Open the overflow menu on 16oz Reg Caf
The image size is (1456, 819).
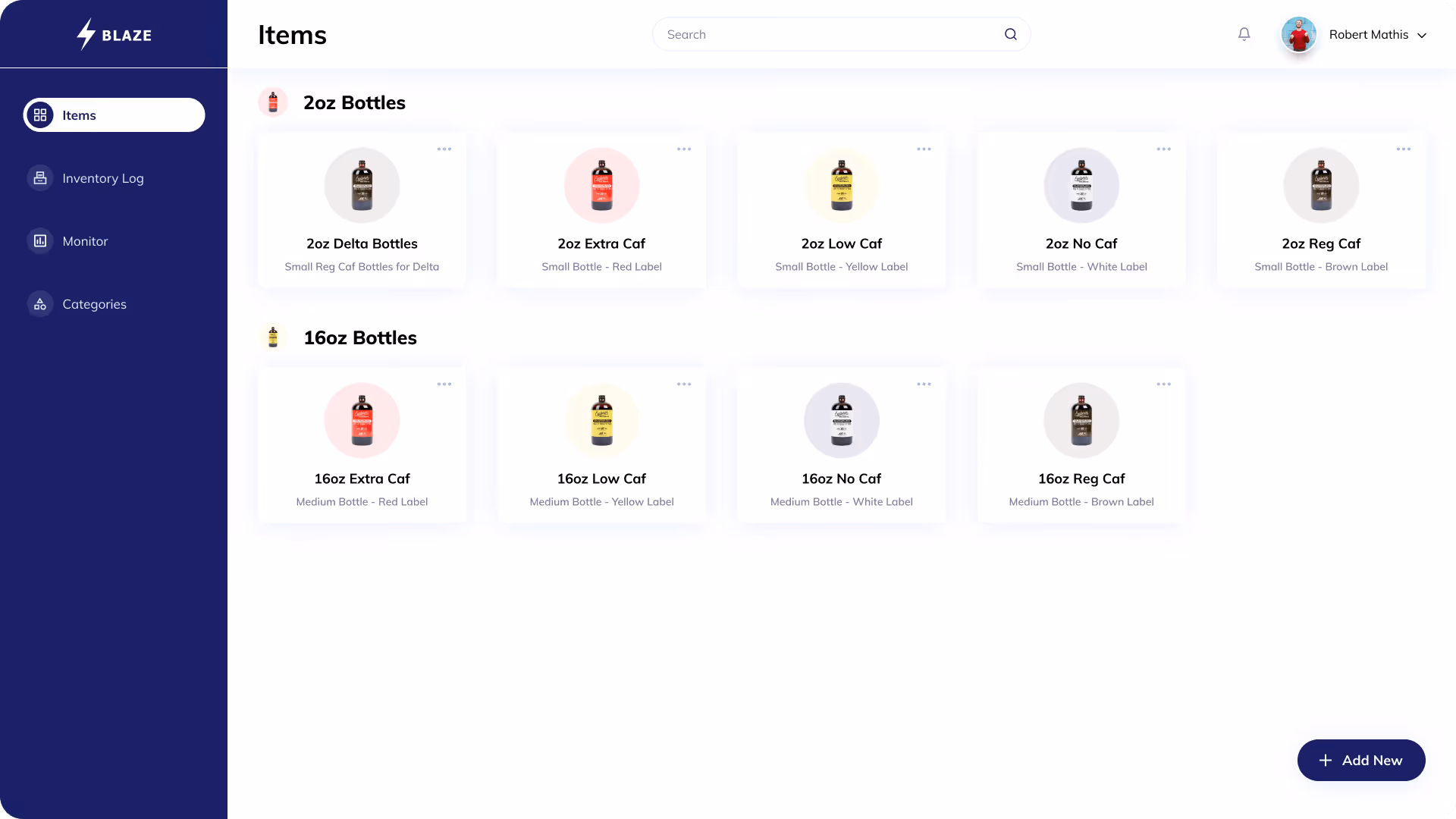pos(1164,384)
